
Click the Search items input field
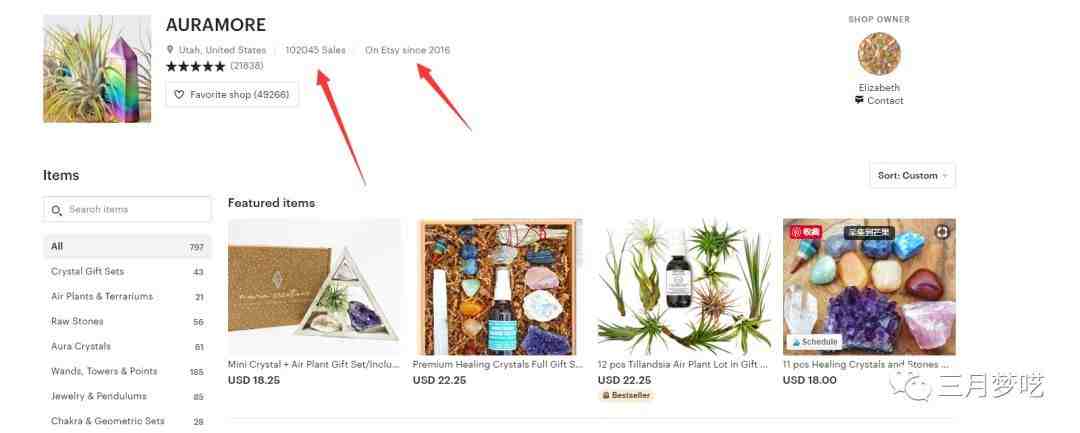[x=127, y=209]
